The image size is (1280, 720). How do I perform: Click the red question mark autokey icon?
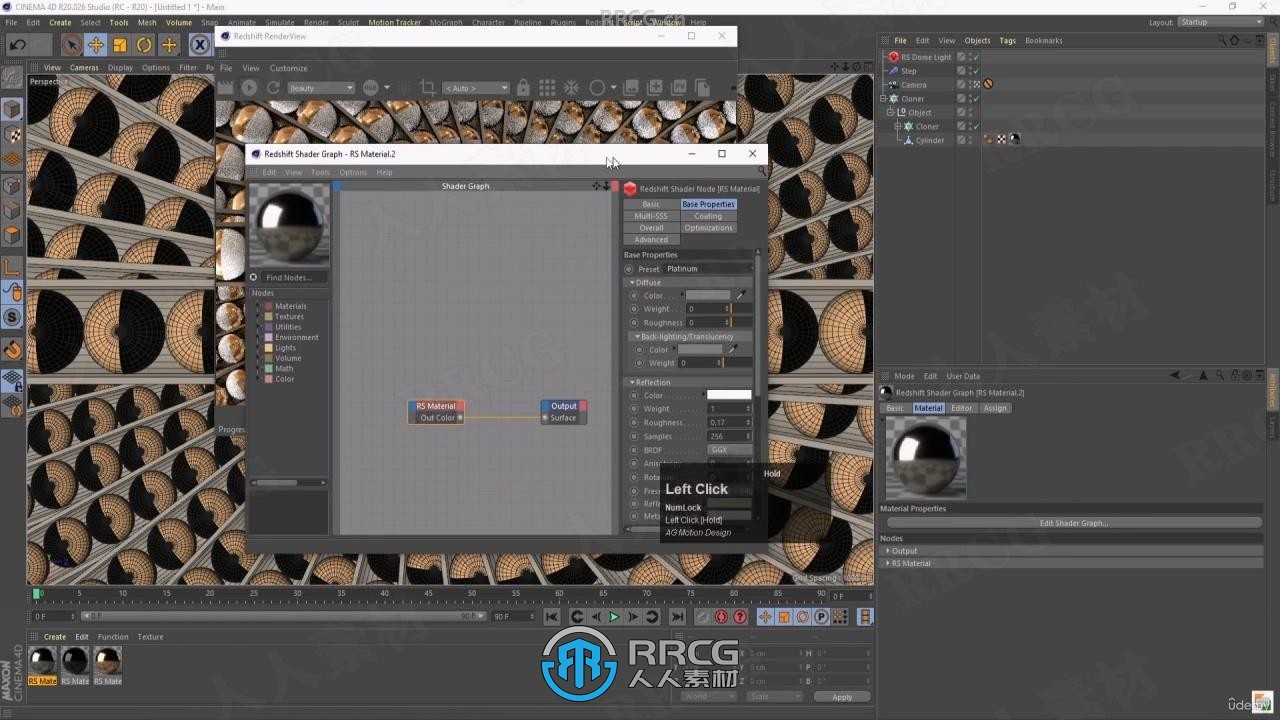pos(740,617)
